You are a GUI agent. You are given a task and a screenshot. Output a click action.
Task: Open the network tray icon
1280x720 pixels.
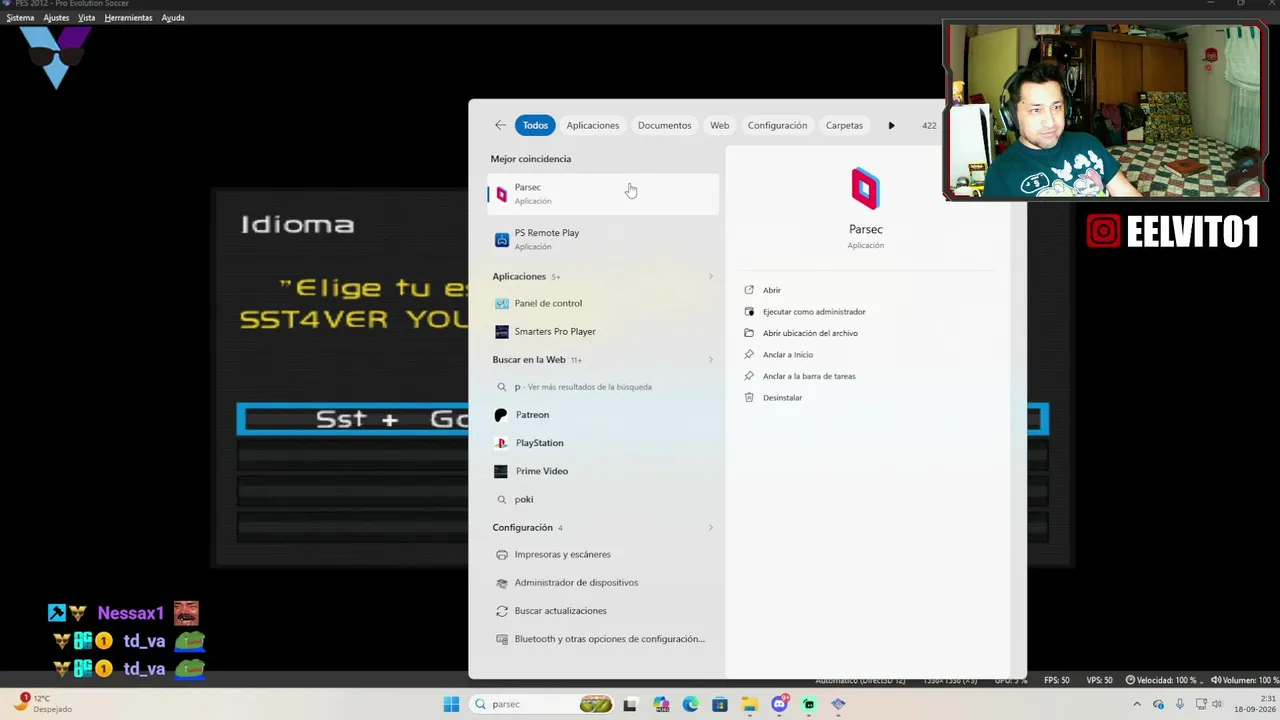[1201, 704]
